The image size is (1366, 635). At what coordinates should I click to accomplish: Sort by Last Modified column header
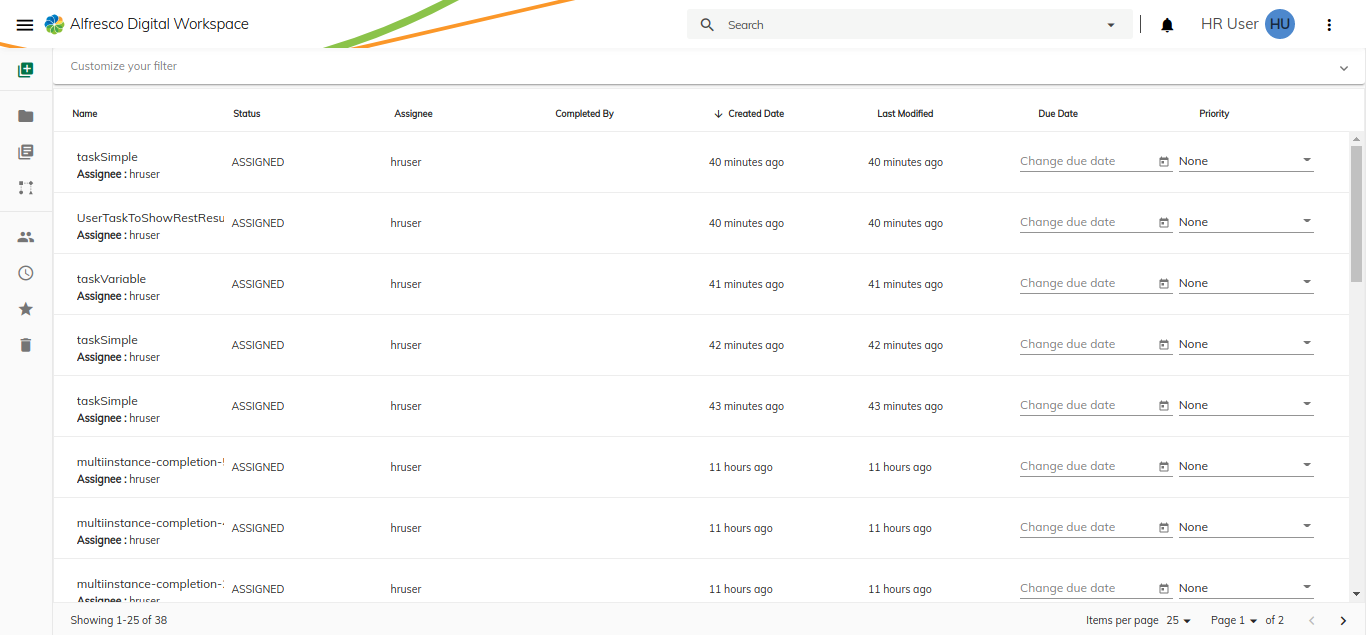pos(905,114)
